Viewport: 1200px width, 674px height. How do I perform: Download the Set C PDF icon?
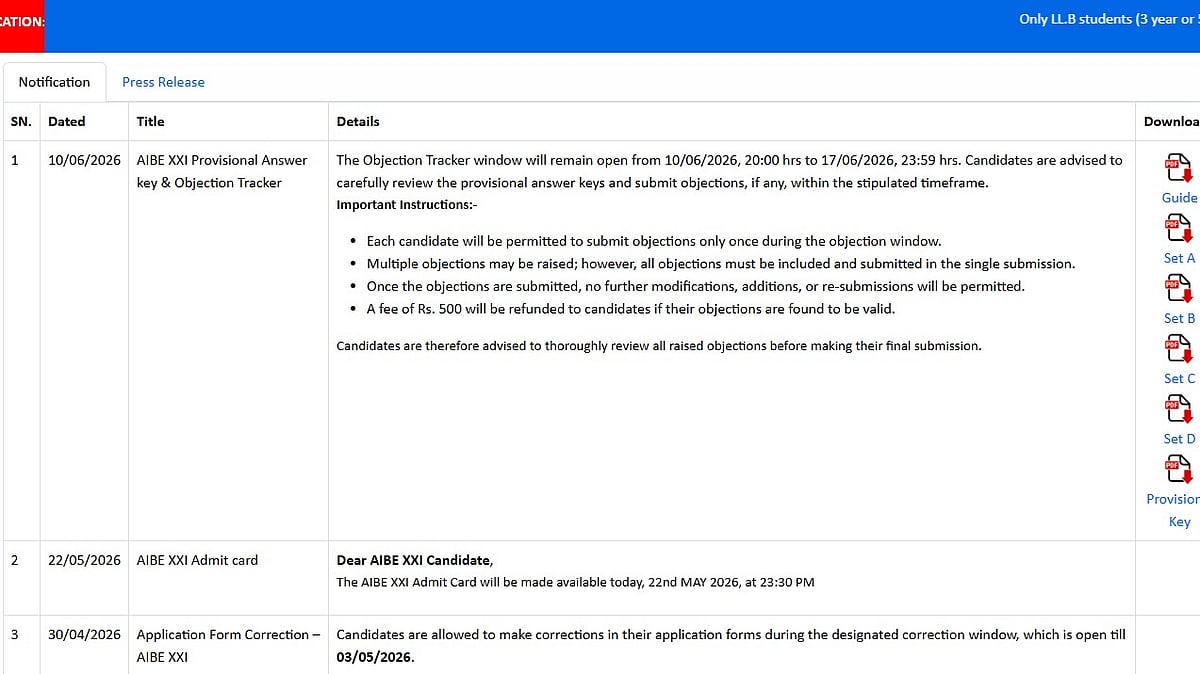tap(1178, 348)
